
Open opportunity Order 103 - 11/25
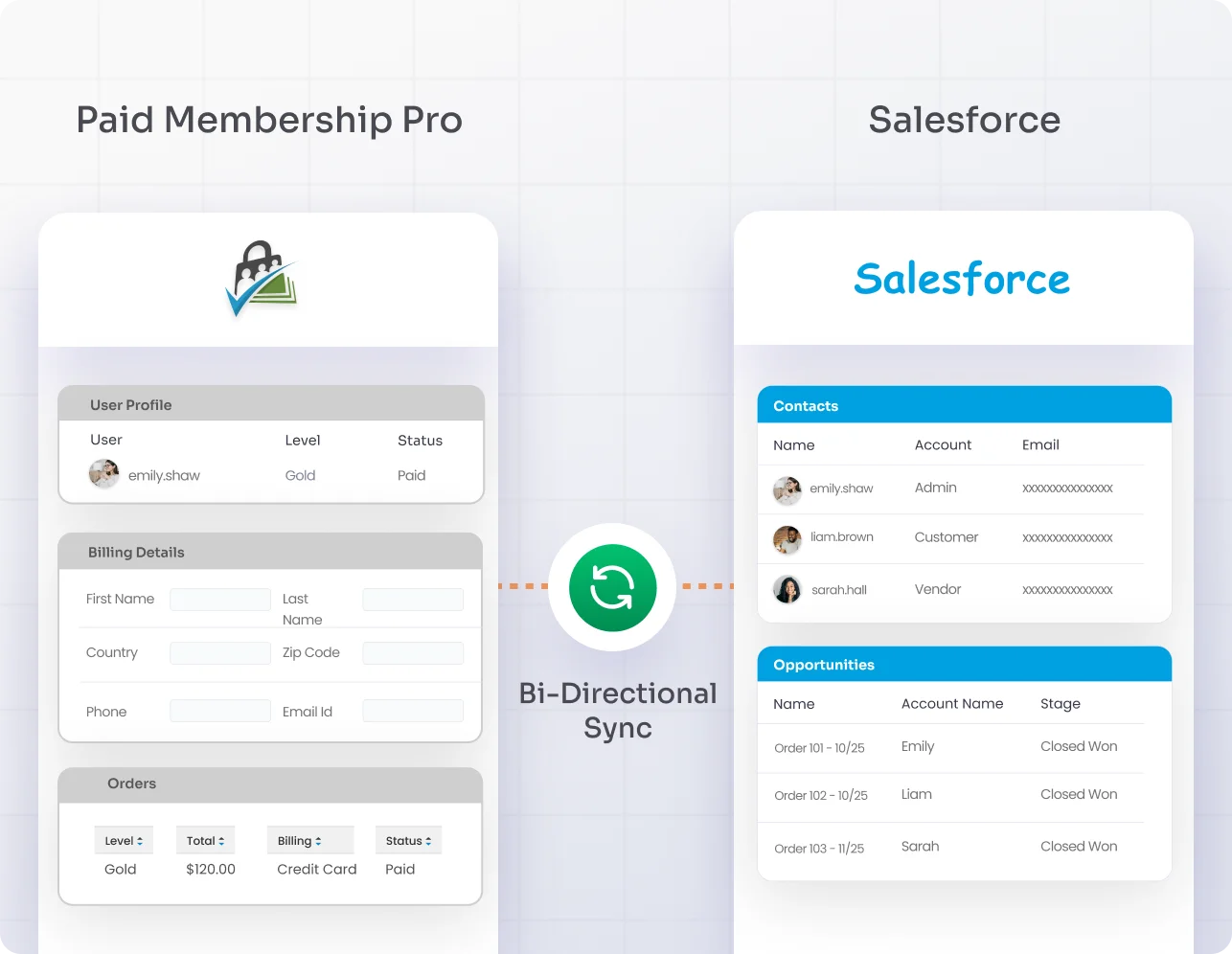coord(819,849)
